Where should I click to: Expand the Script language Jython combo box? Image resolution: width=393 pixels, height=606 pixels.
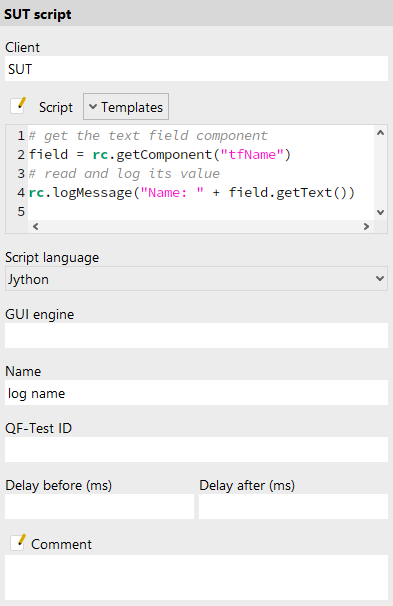(x=196, y=279)
